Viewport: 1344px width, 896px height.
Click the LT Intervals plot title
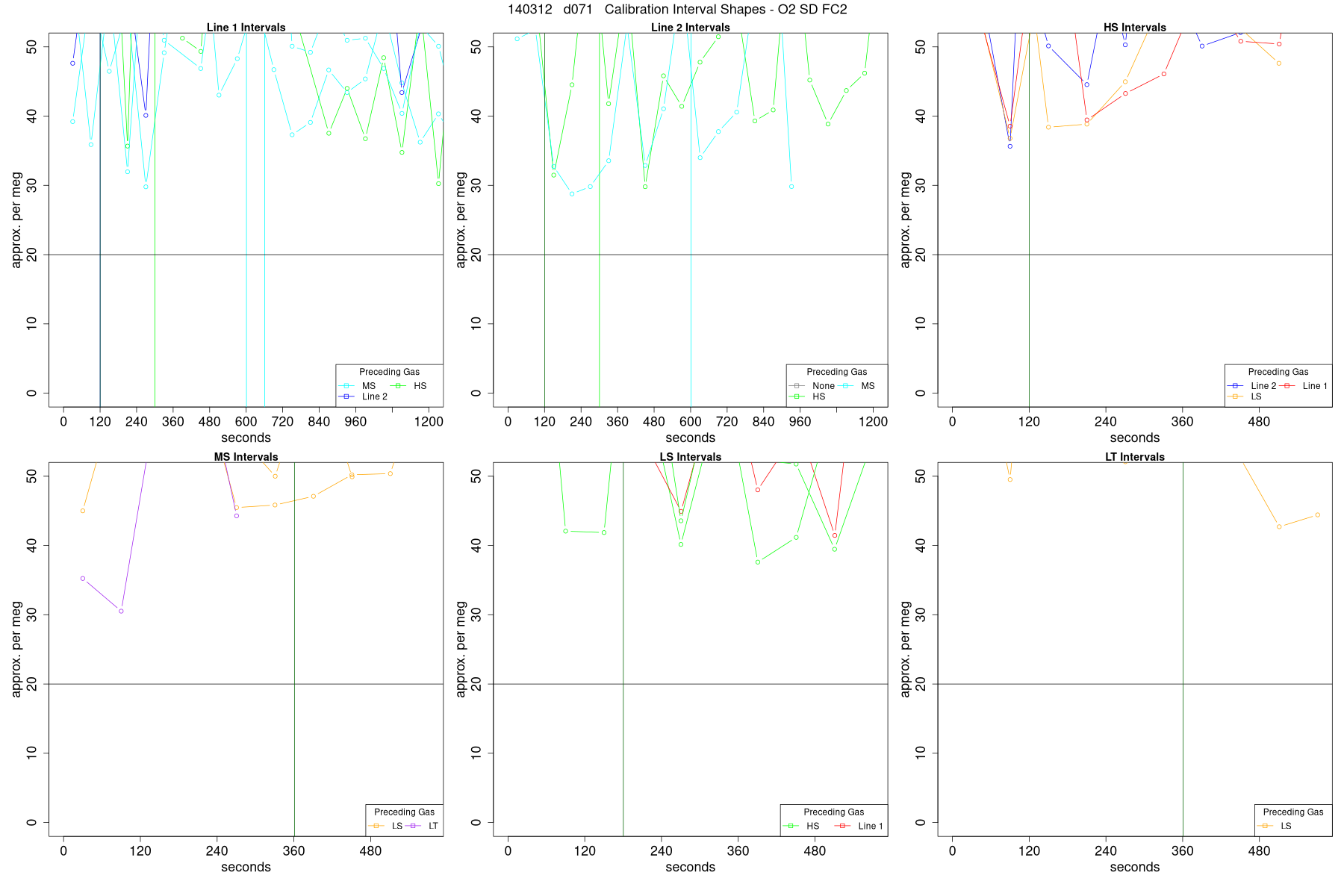[1134, 456]
